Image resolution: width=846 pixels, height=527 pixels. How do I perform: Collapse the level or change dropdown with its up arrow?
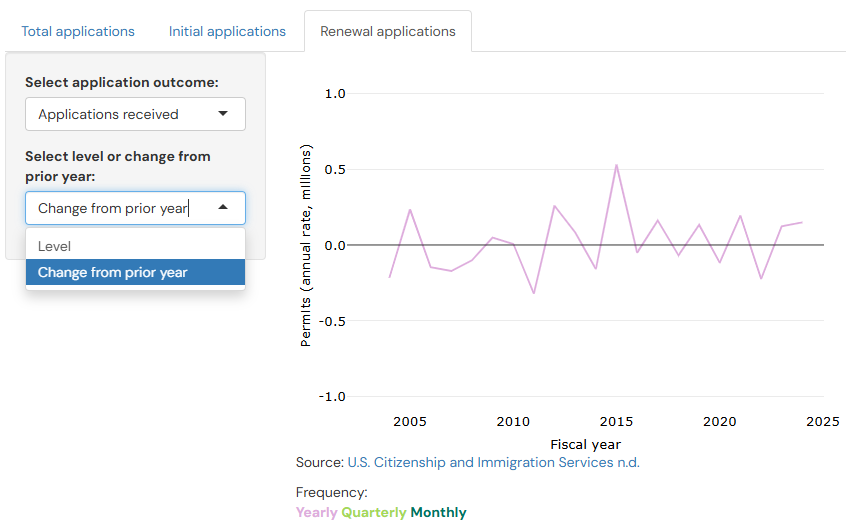pos(223,208)
